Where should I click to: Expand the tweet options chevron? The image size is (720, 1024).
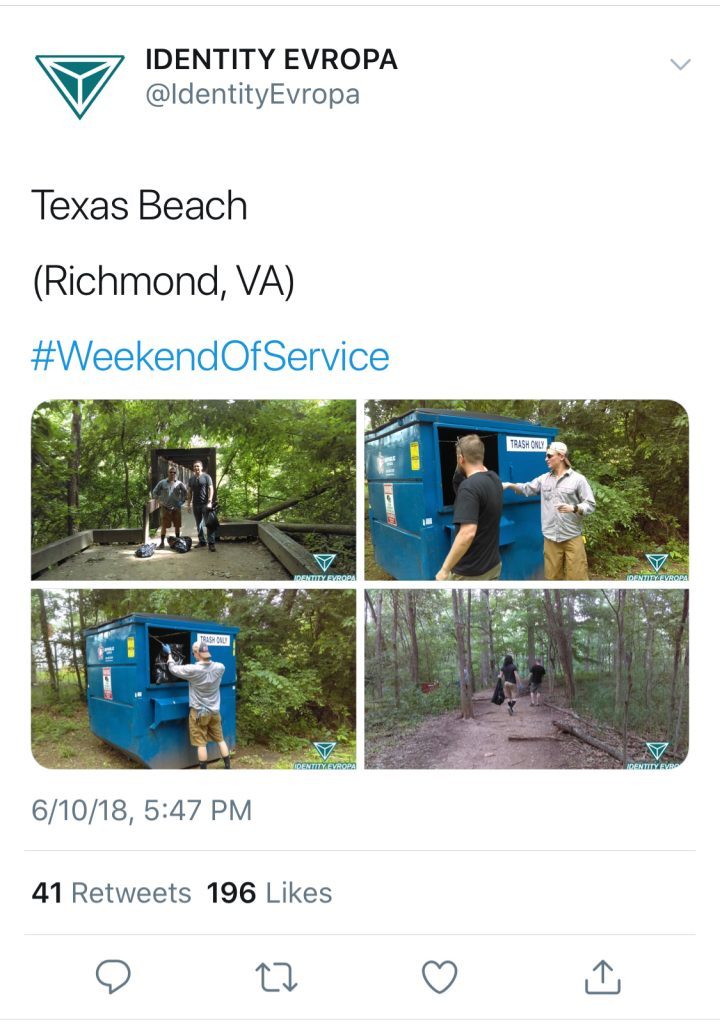point(680,64)
